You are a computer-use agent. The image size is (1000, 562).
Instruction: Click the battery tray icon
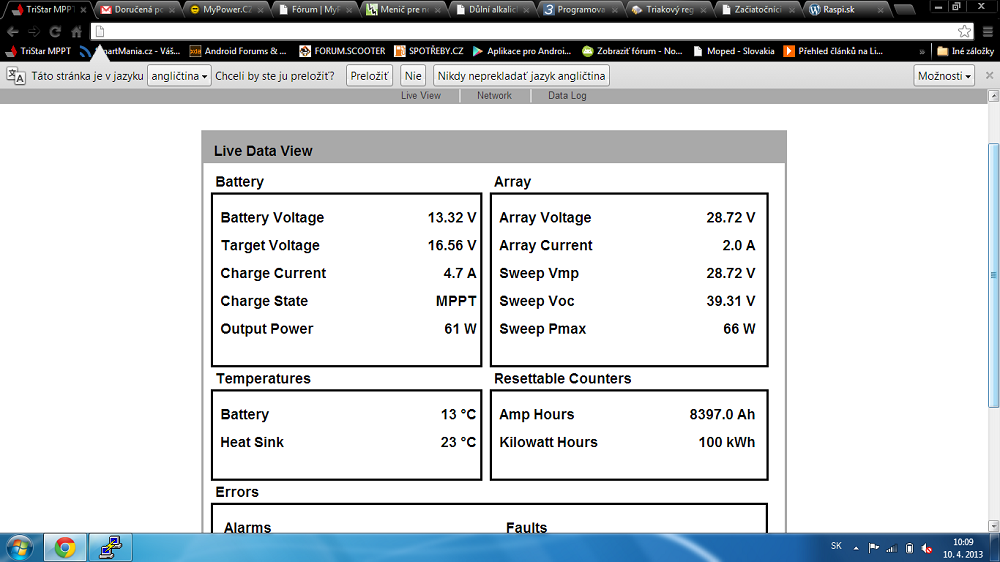click(909, 549)
